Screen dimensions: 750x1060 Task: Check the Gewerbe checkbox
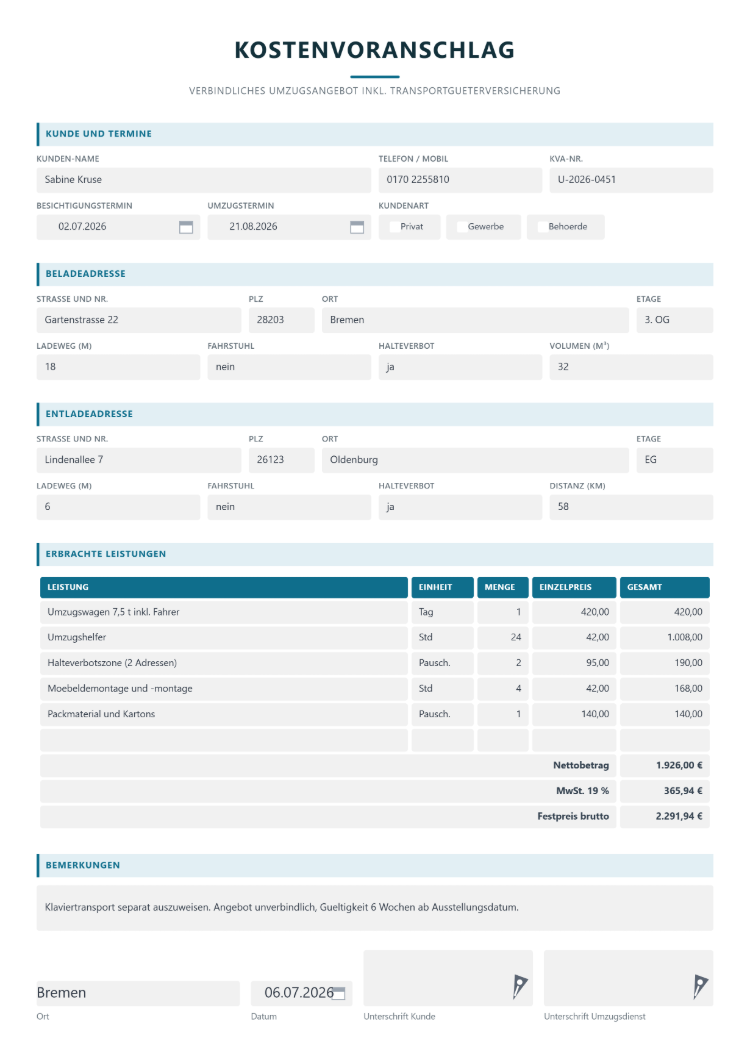[461, 227]
